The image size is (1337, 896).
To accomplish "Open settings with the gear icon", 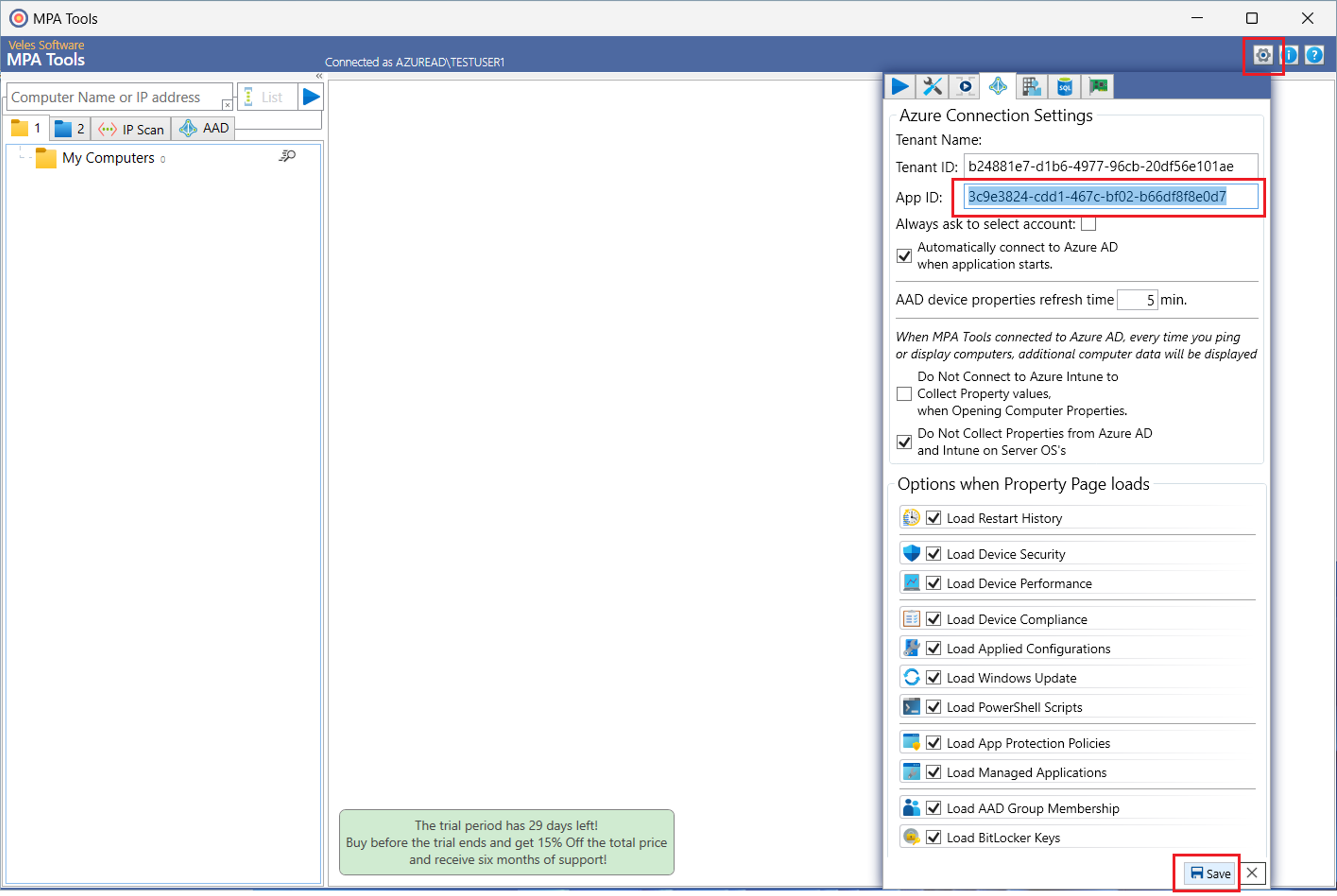I will [x=1263, y=55].
